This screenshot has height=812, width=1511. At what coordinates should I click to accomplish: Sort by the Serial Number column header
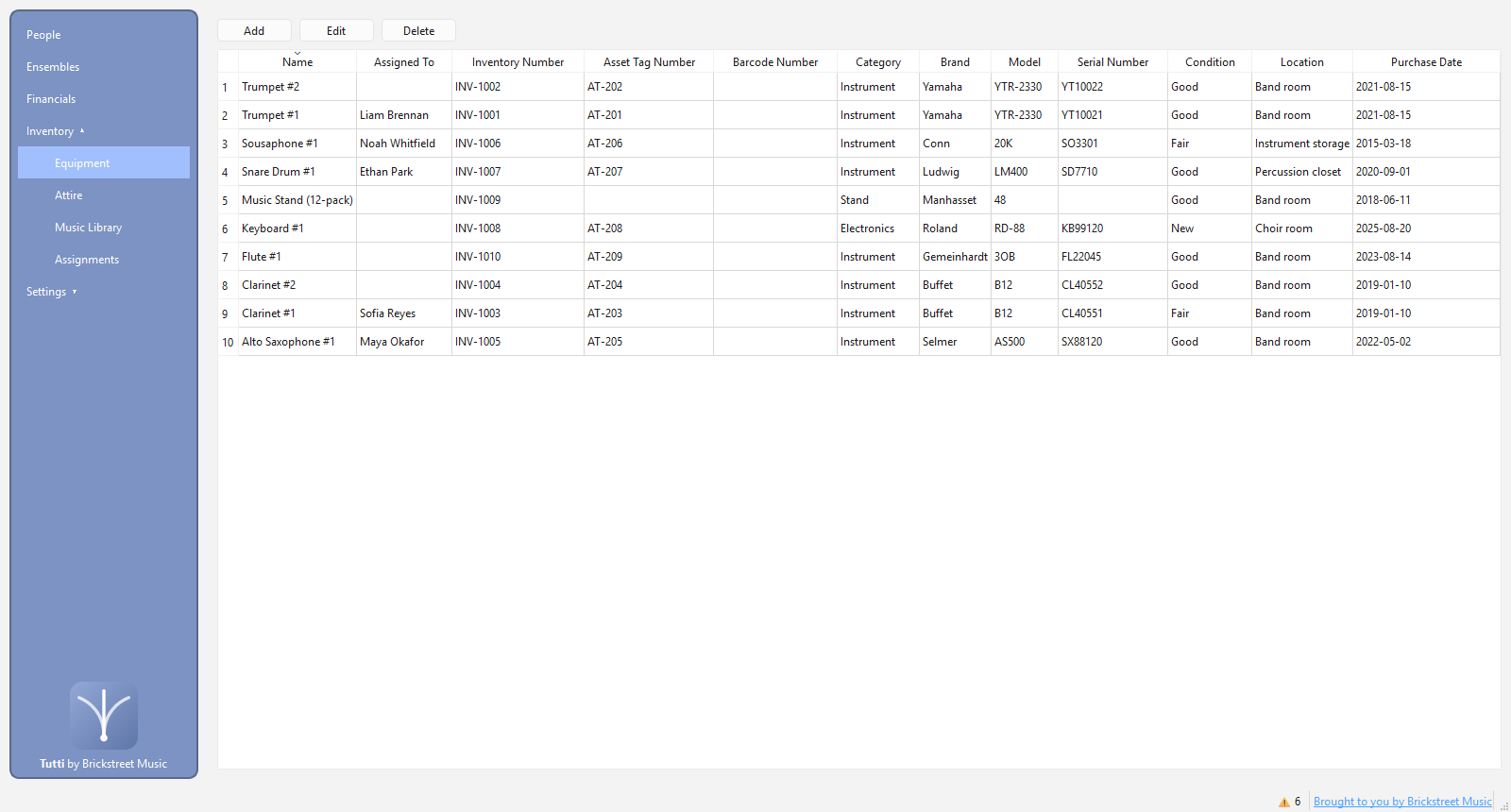(1112, 62)
